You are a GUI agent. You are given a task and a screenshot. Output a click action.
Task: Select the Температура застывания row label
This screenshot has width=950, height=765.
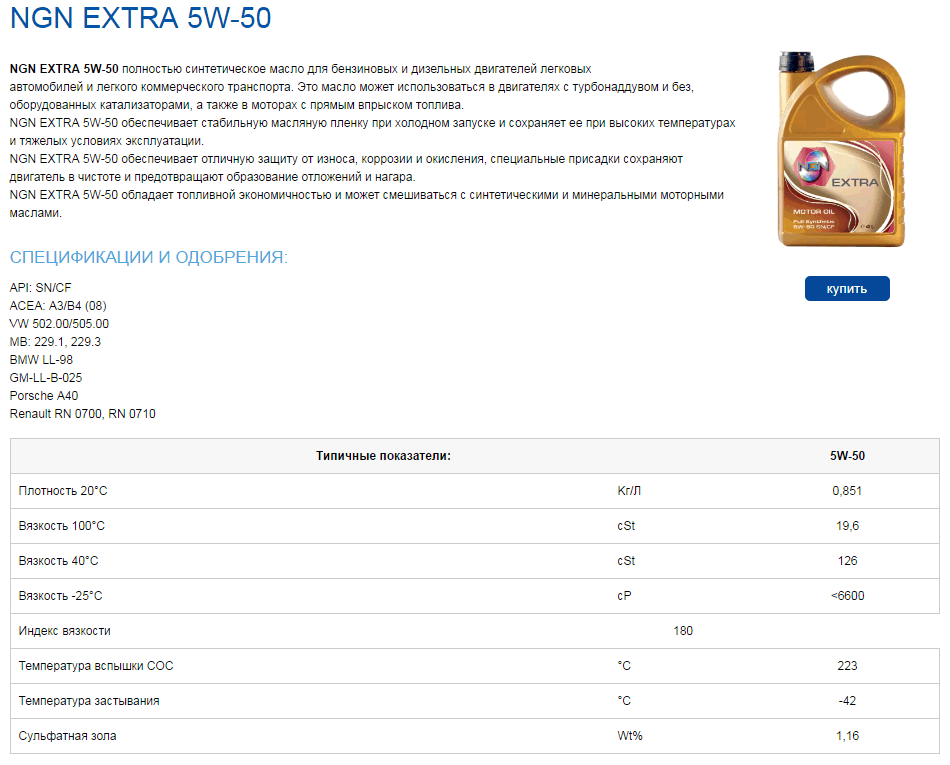coord(89,701)
